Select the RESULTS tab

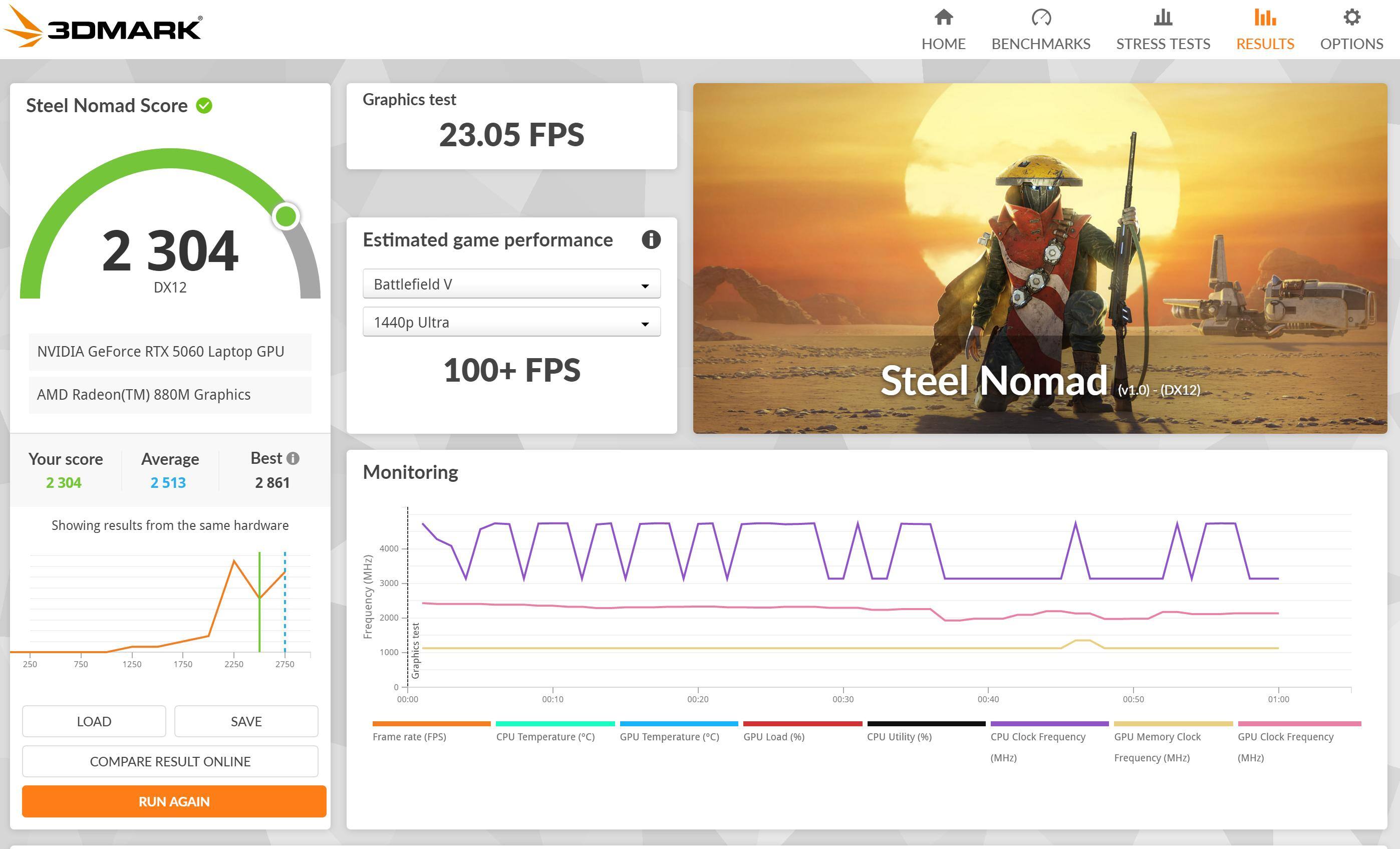[x=1265, y=30]
